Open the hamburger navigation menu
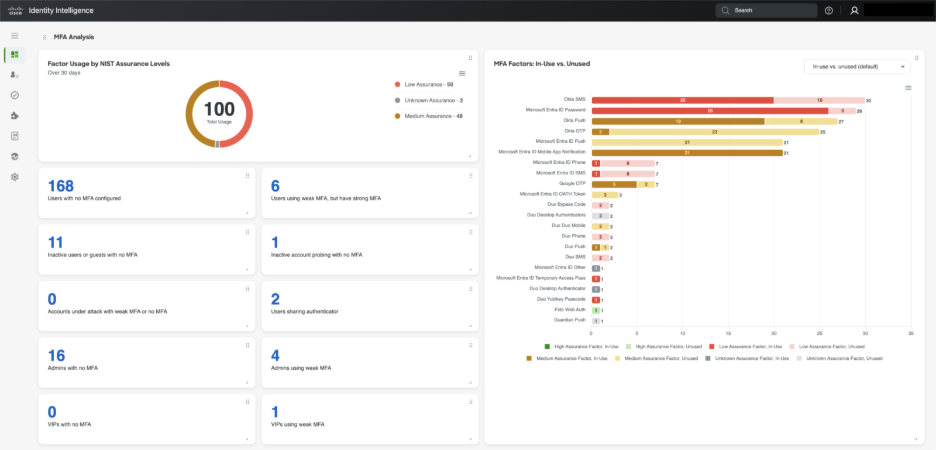Image resolution: width=936 pixels, height=450 pixels. [14, 35]
